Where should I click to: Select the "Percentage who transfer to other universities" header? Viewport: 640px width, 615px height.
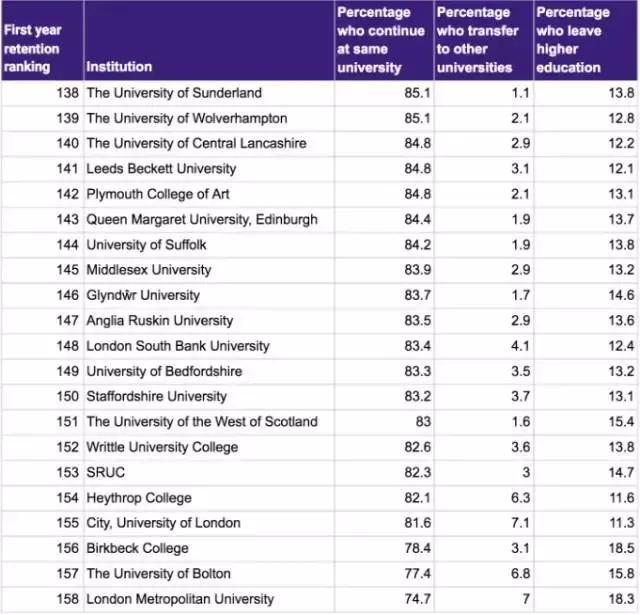484,40
